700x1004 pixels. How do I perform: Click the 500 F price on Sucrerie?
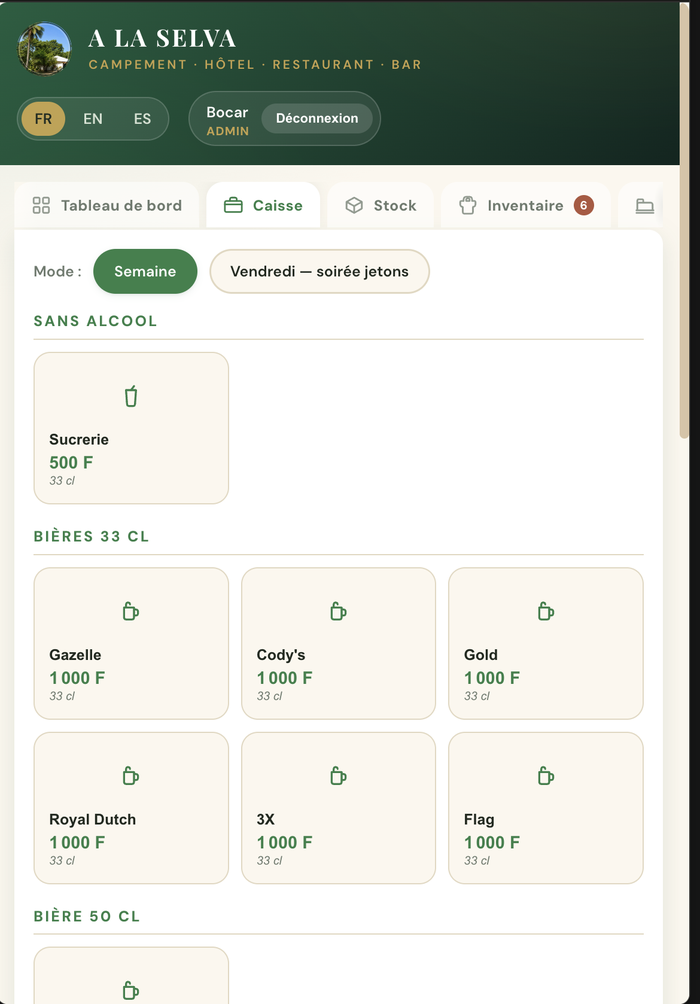point(71,462)
